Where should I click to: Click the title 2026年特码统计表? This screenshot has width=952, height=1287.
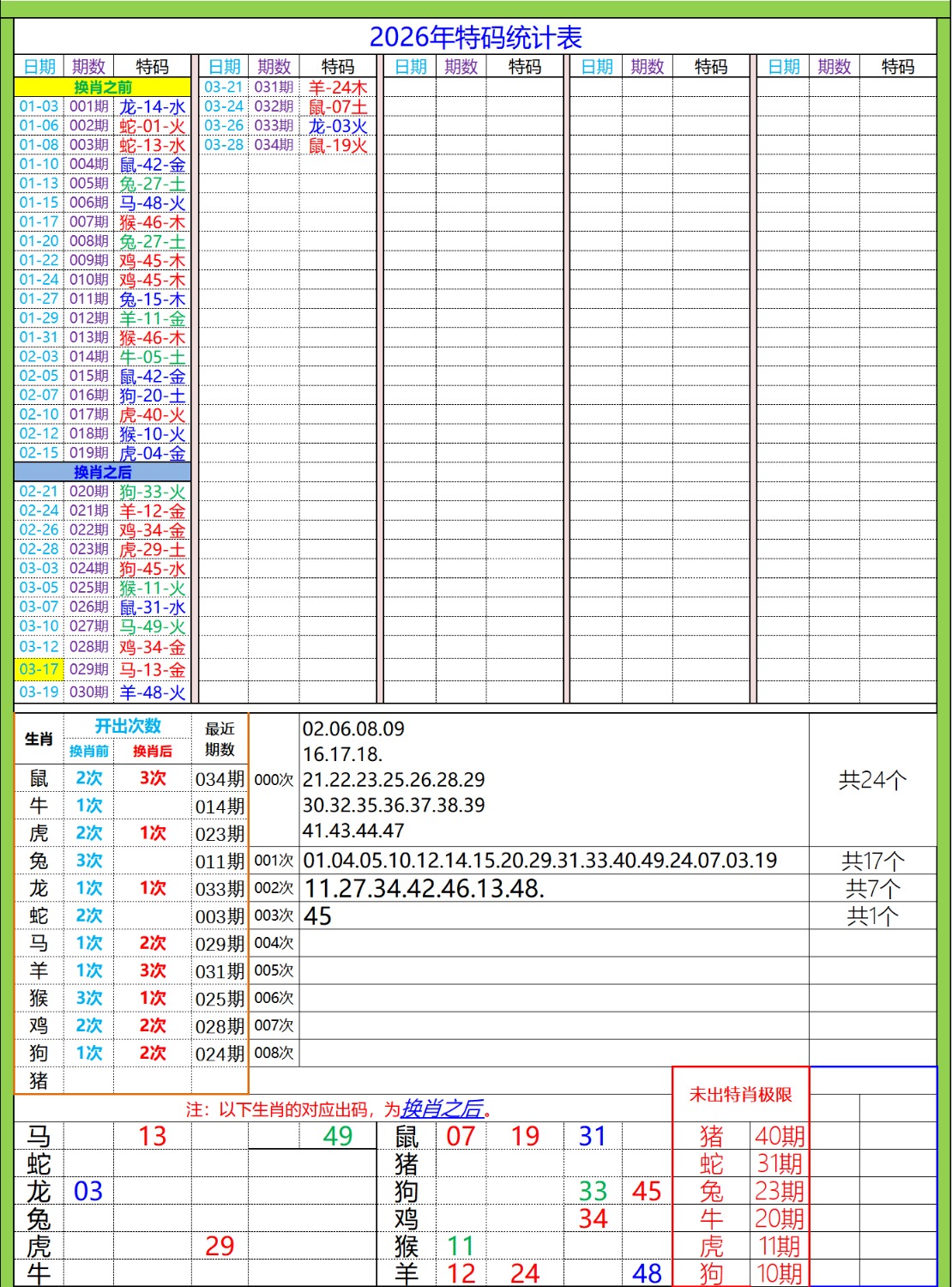point(475,38)
